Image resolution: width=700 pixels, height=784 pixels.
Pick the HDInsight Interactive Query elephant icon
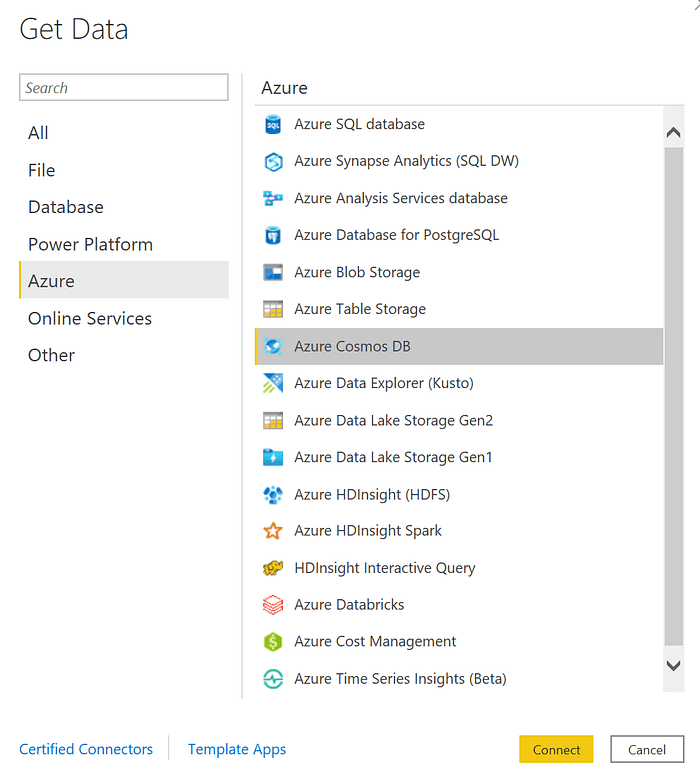273,568
